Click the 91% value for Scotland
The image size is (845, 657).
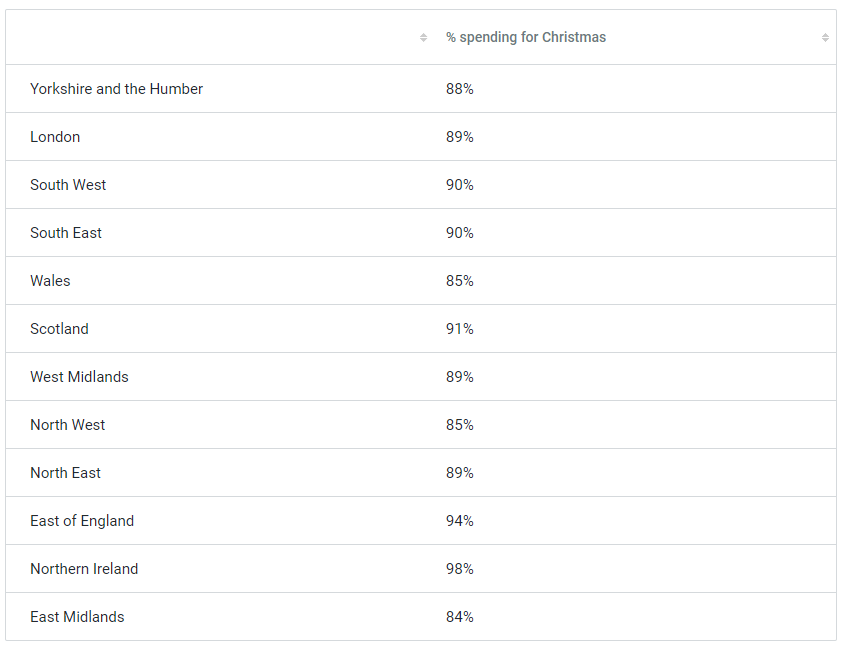pos(460,329)
